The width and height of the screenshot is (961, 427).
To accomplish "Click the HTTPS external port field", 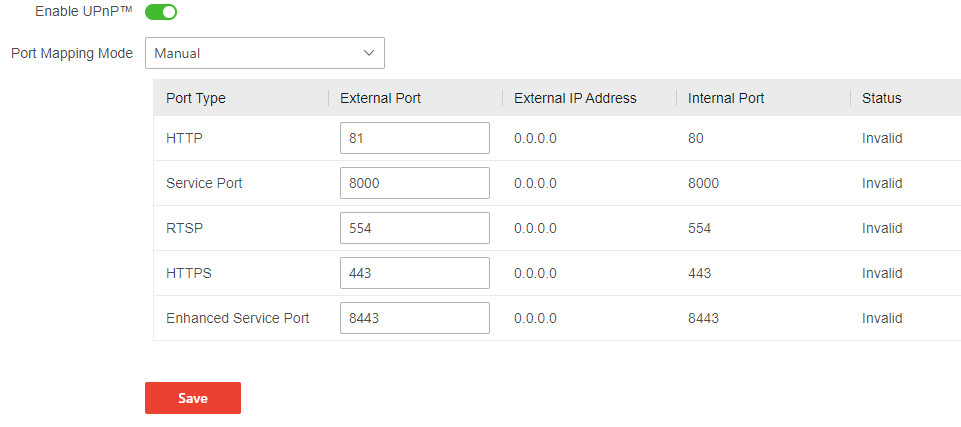I will 414,273.
